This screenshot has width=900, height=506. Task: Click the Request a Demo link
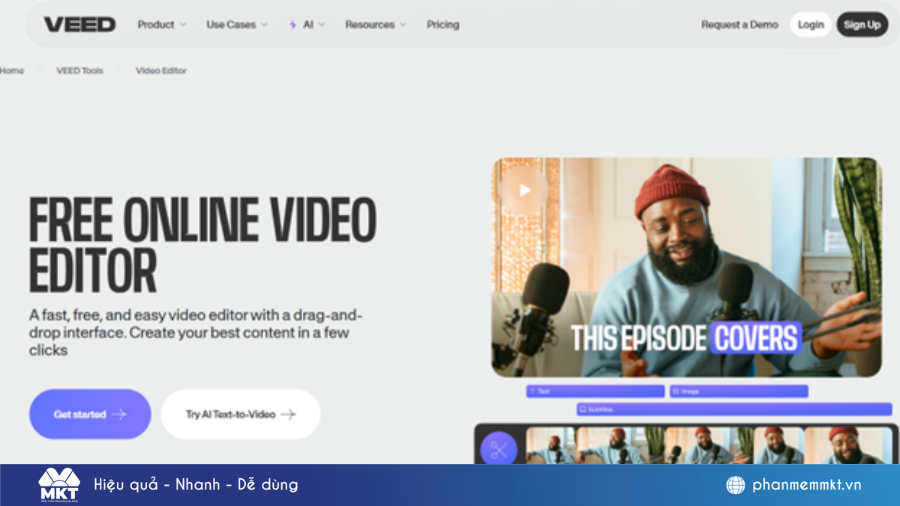(739, 25)
